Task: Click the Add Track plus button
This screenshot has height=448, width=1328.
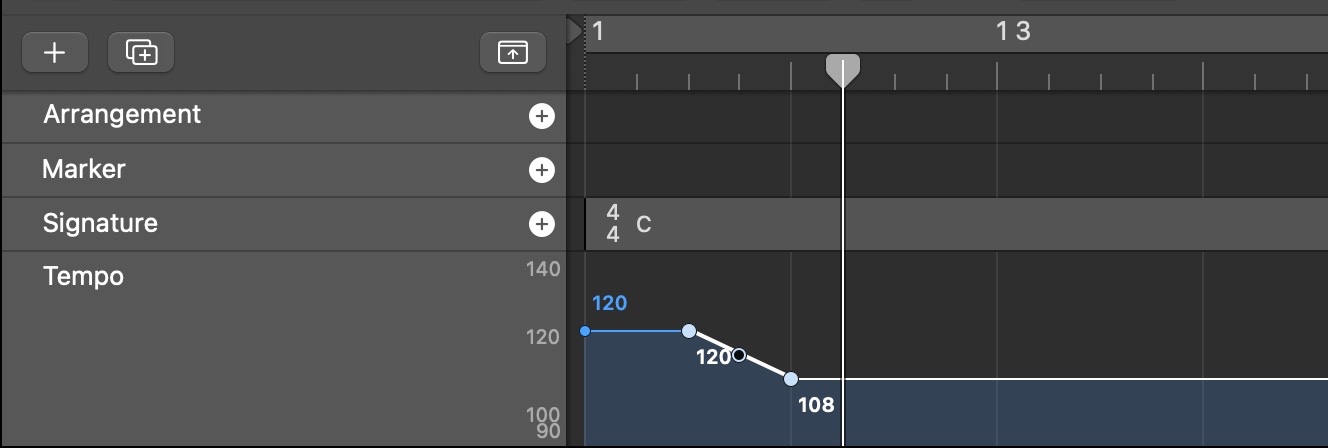Action: coord(54,53)
